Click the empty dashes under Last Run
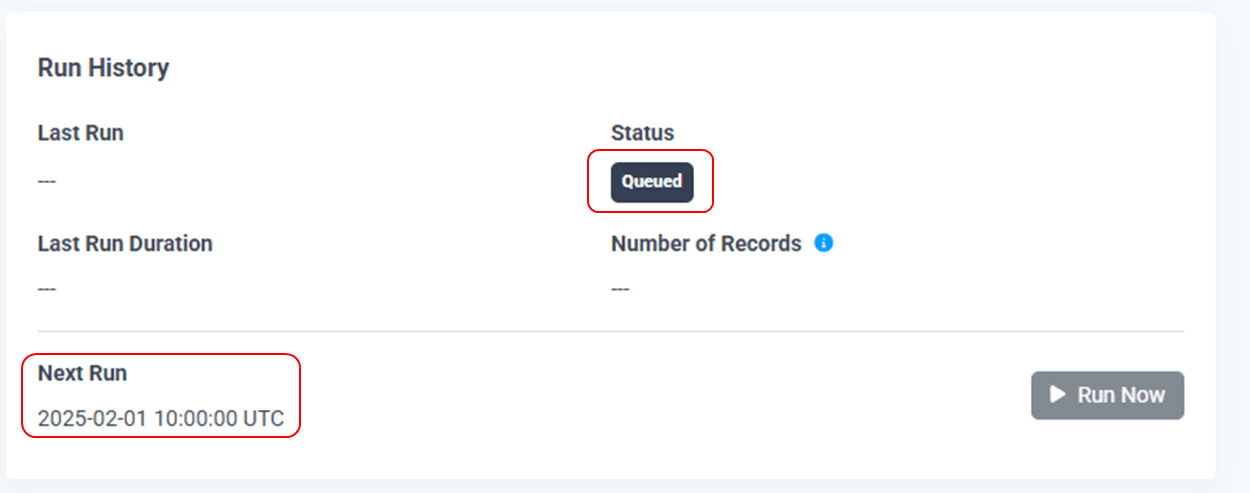The image size is (1250, 493). (x=47, y=182)
